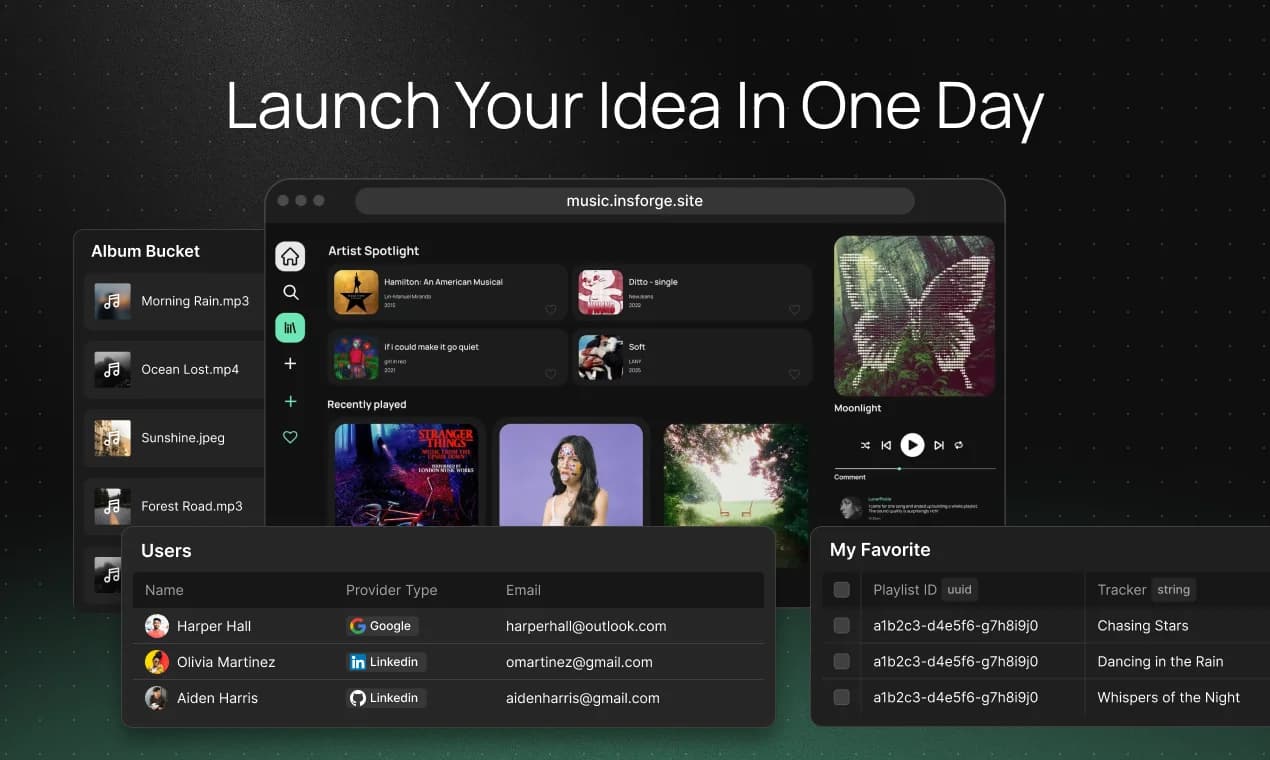
Task: Skip to the next track
Action: coord(939,445)
